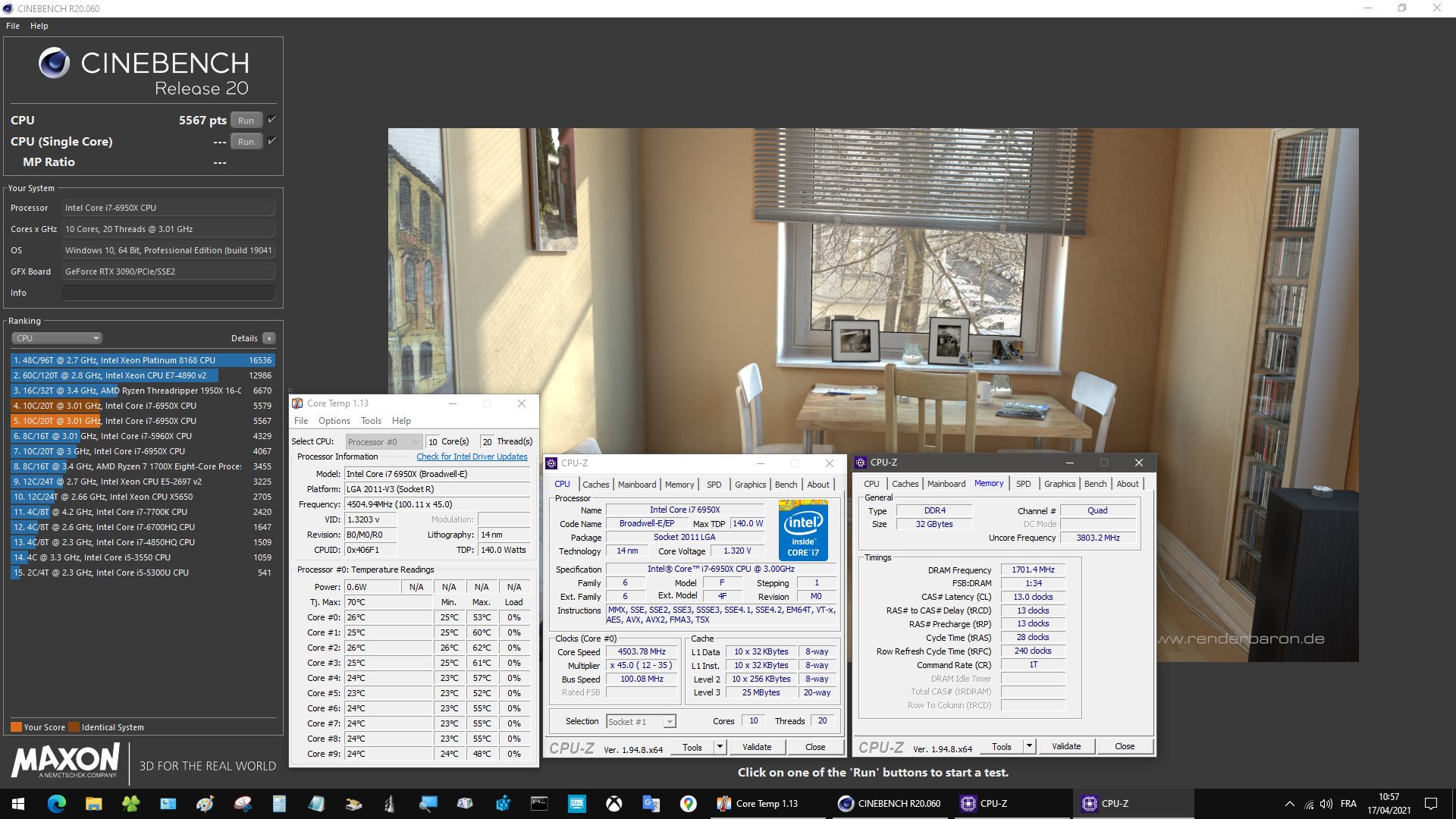Launch Snipping Tool from the taskbar
The height and width of the screenshot is (819, 1456).
point(243,804)
